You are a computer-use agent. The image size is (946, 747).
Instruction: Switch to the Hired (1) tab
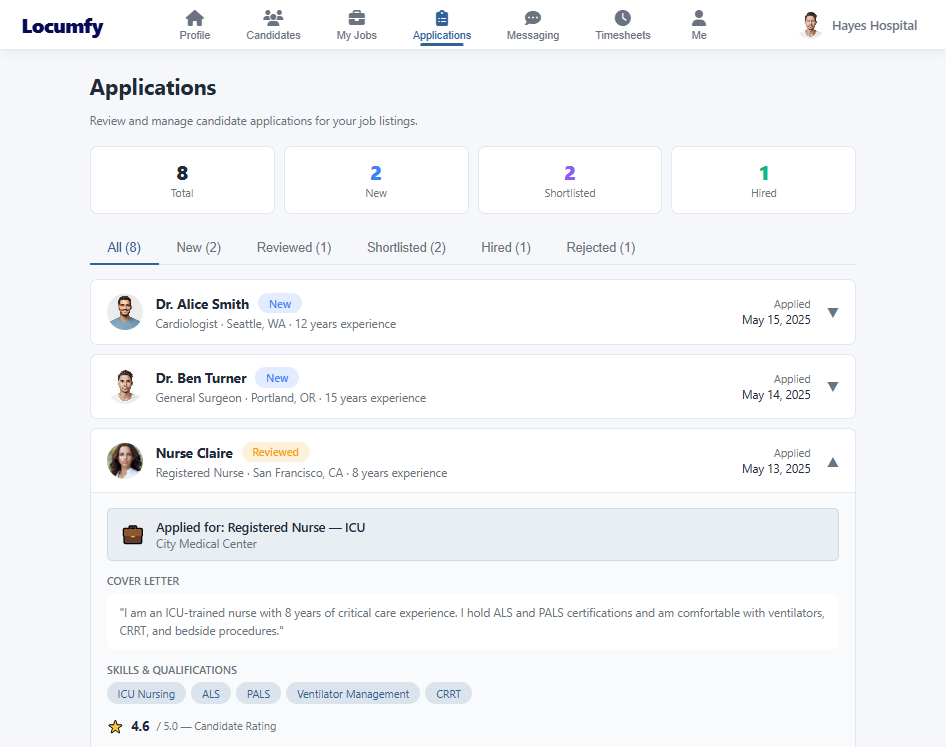[x=506, y=247]
